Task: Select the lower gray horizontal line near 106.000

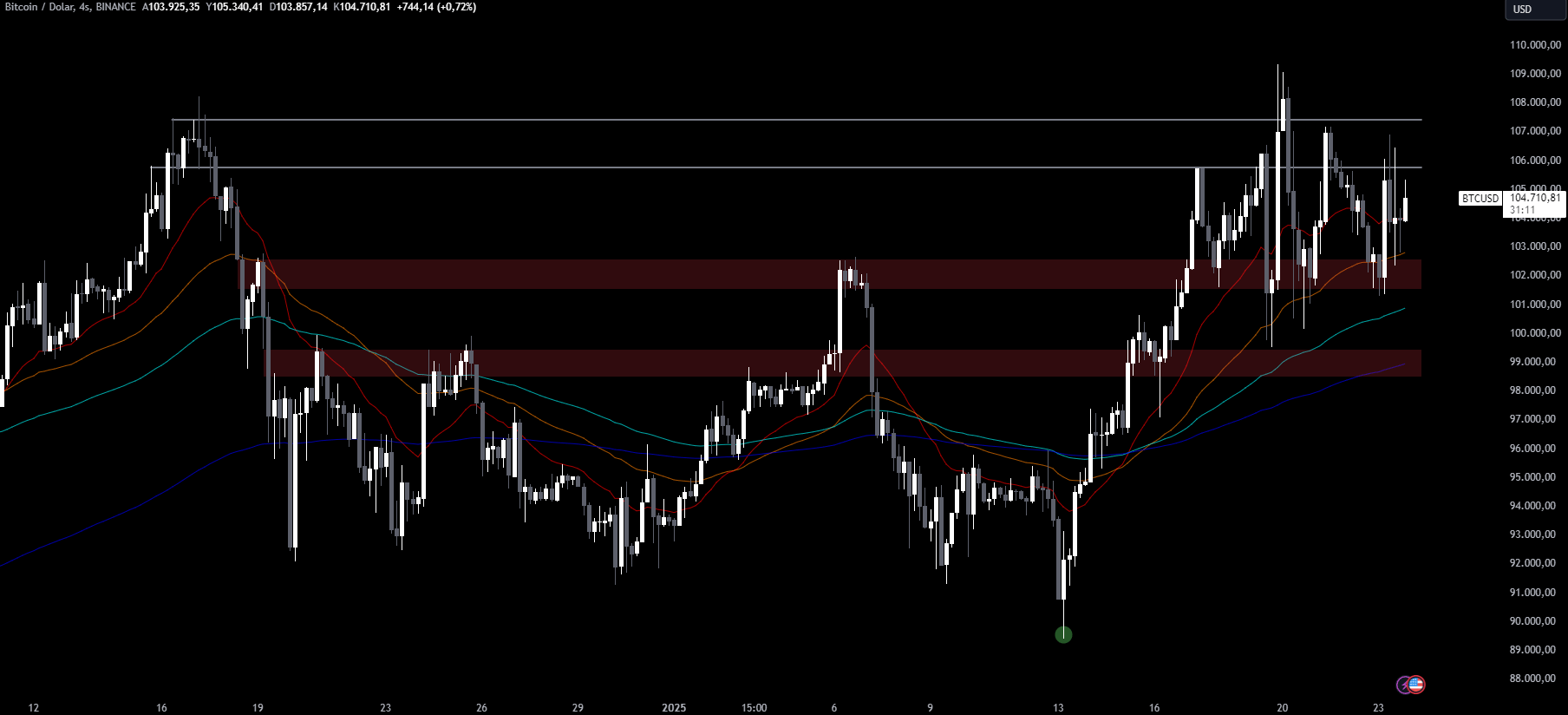Action: coord(786,167)
